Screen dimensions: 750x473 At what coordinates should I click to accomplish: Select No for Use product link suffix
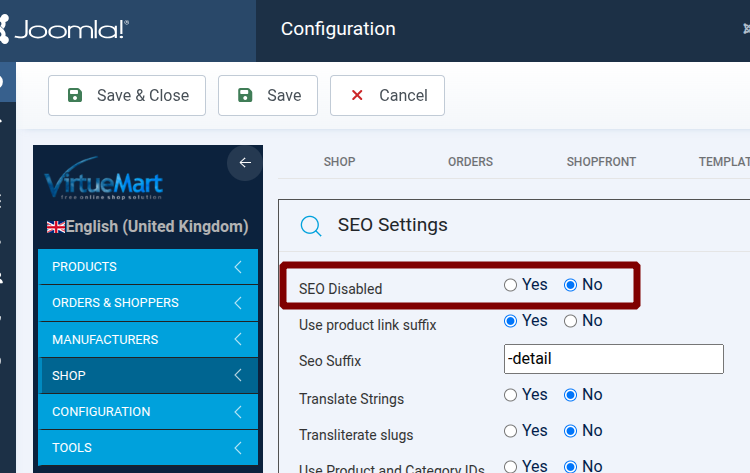[570, 321]
